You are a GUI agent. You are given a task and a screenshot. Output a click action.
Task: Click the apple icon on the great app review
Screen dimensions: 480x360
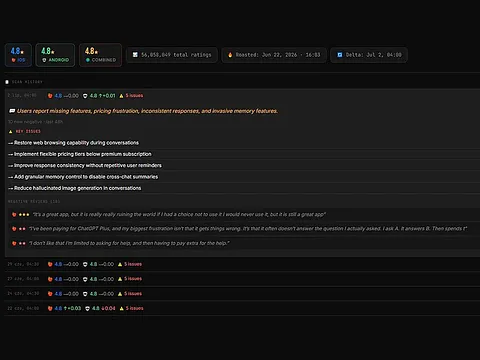pyautogui.click(x=14, y=215)
